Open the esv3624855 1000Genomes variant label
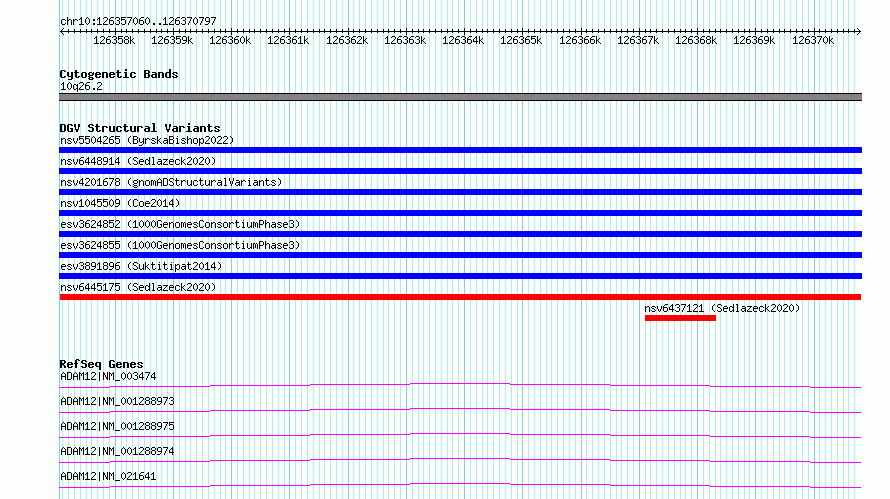The width and height of the screenshot is (890, 499). point(180,245)
